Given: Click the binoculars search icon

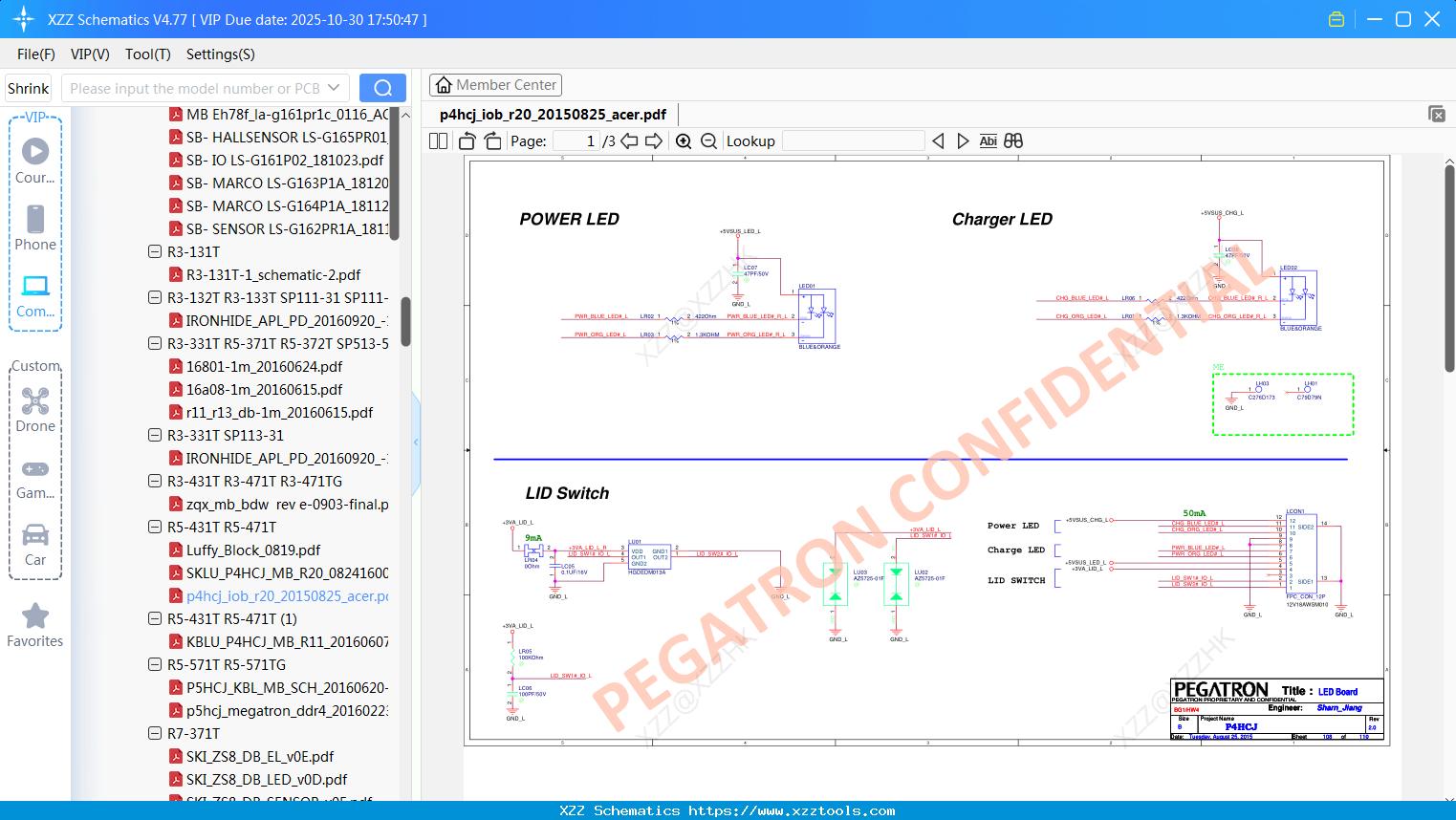Looking at the screenshot, I should coord(1013,141).
